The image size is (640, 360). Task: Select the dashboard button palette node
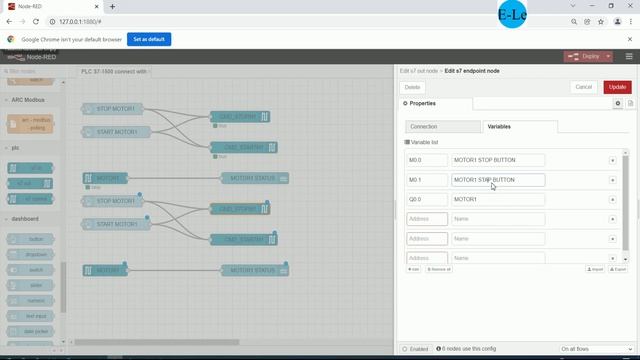(x=30, y=239)
